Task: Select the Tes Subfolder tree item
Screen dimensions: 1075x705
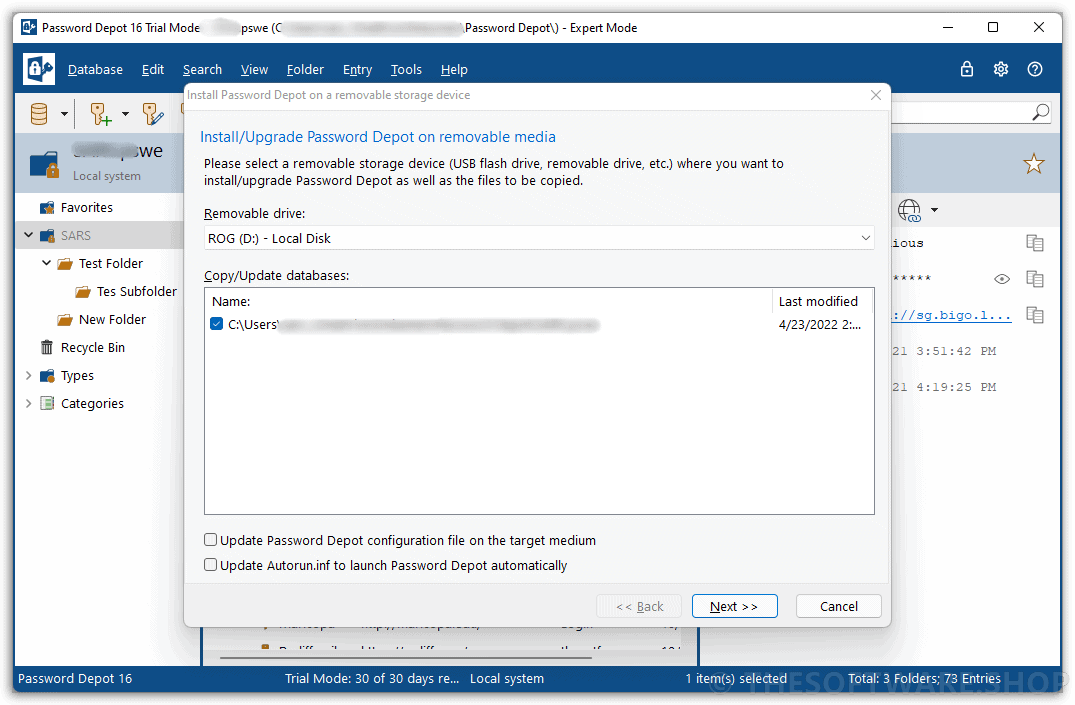Action: coord(136,291)
